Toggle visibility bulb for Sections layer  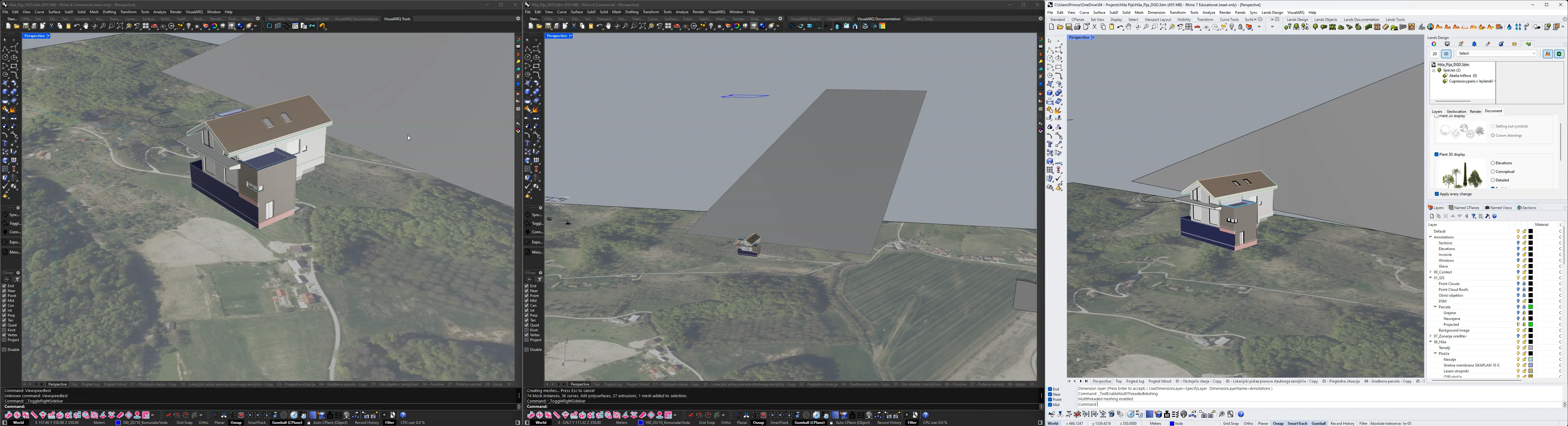click(x=1518, y=243)
